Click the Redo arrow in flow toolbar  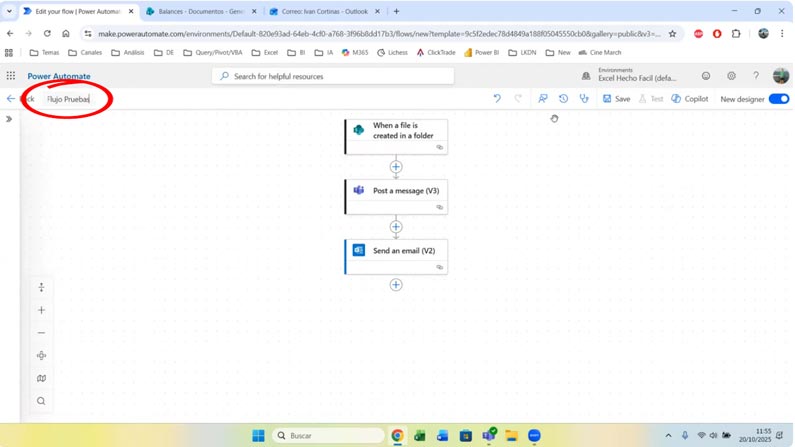tap(518, 99)
